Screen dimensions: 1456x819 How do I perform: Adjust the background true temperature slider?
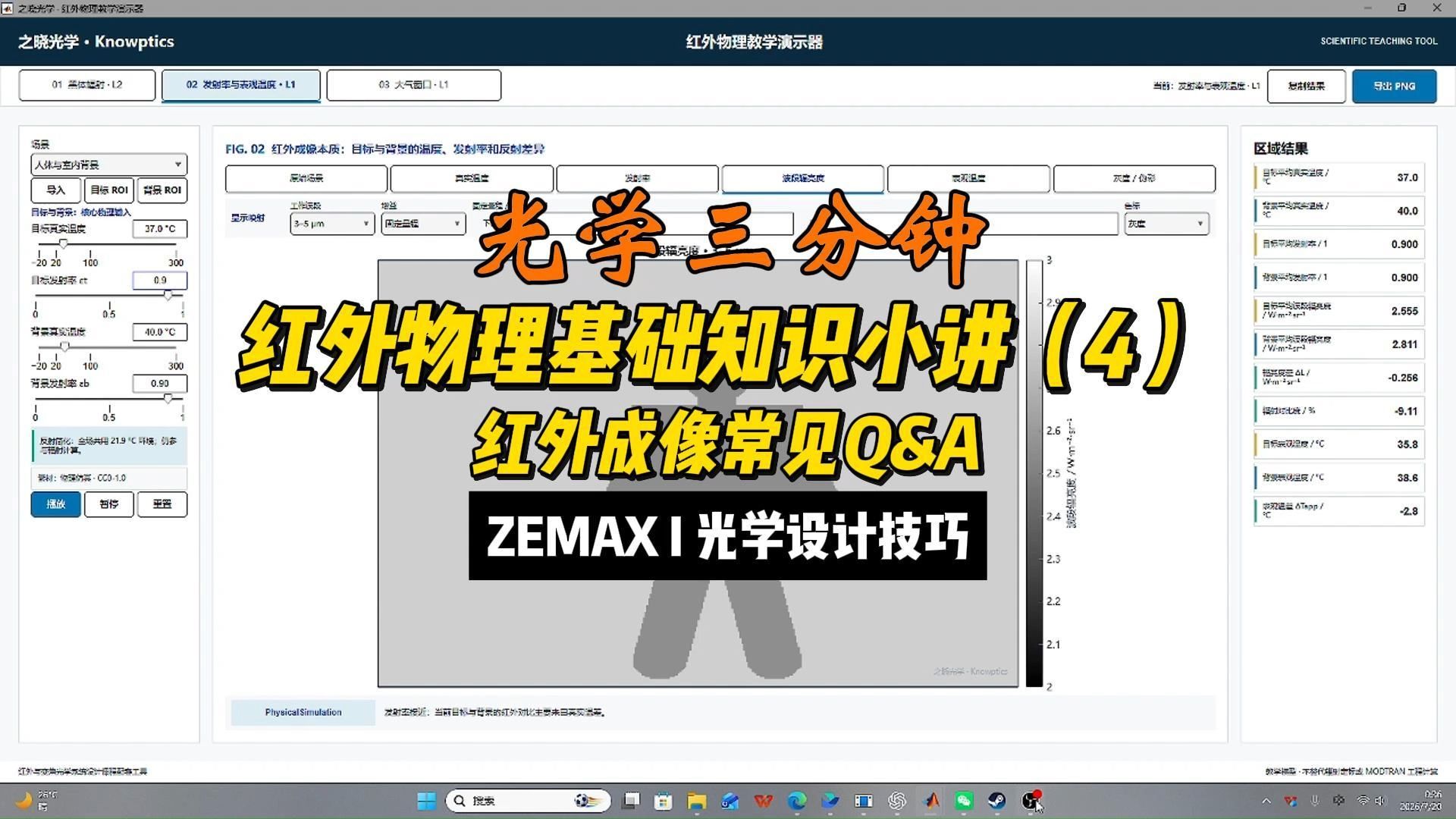[65, 347]
